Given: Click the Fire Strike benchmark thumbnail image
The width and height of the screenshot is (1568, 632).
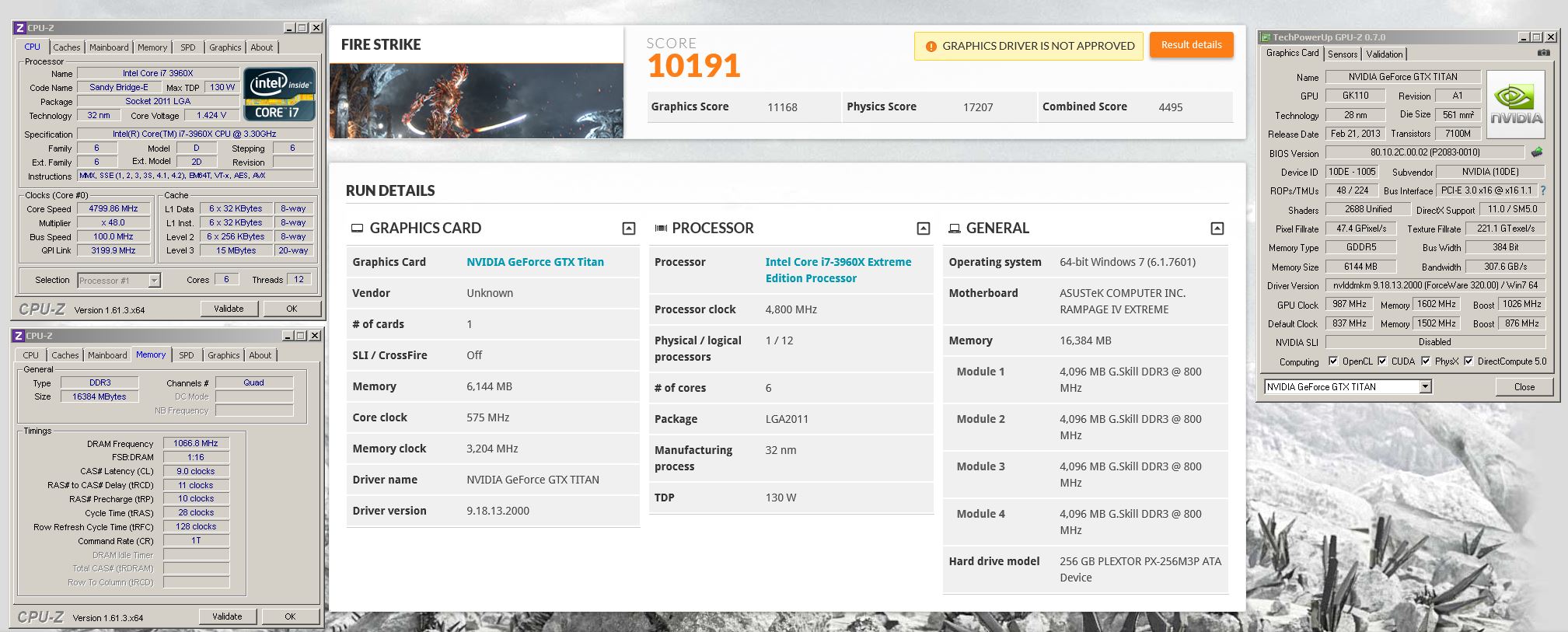Looking at the screenshot, I should [477, 101].
